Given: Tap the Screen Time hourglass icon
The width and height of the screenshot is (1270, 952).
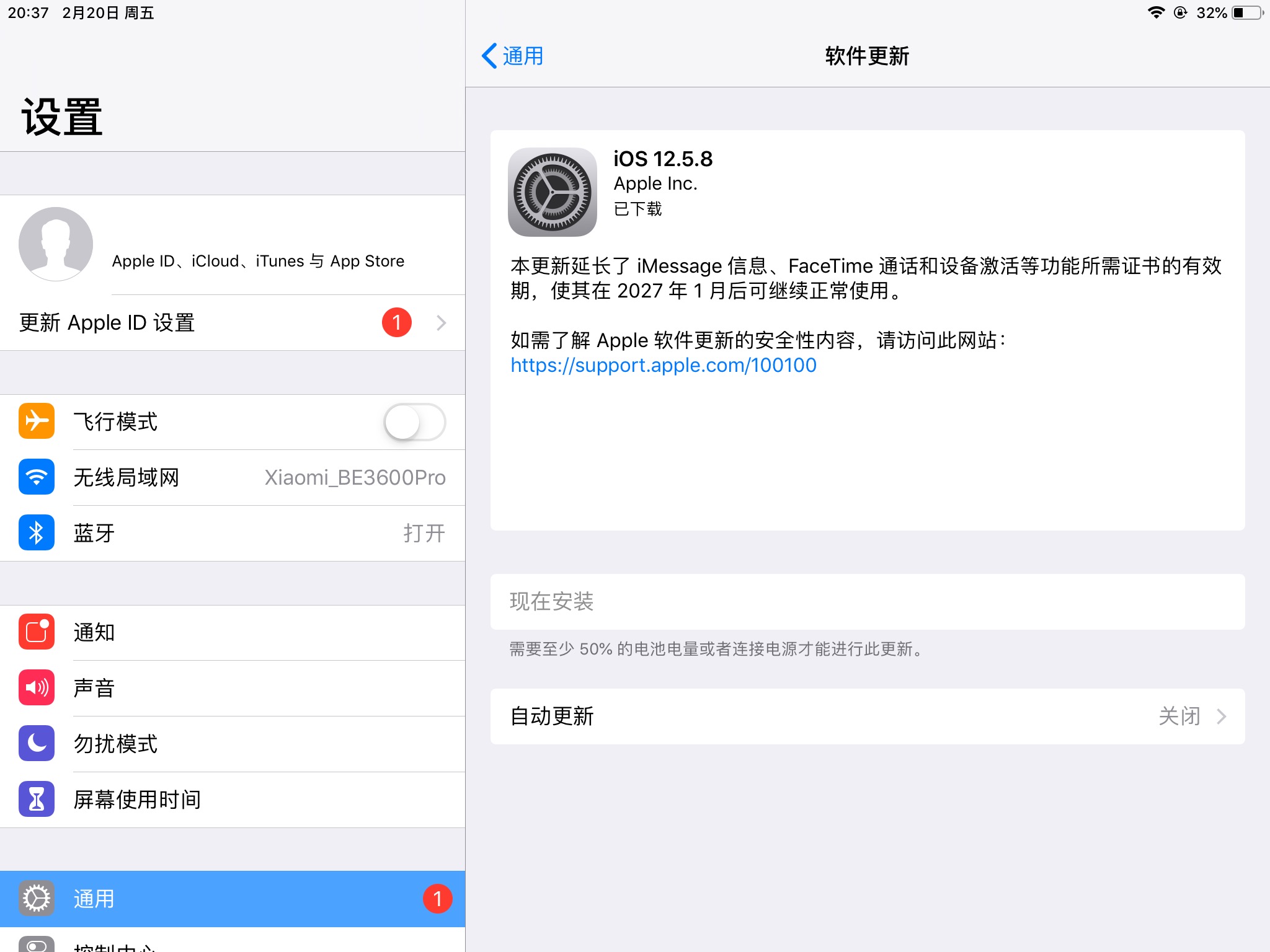Looking at the screenshot, I should pos(37,800).
